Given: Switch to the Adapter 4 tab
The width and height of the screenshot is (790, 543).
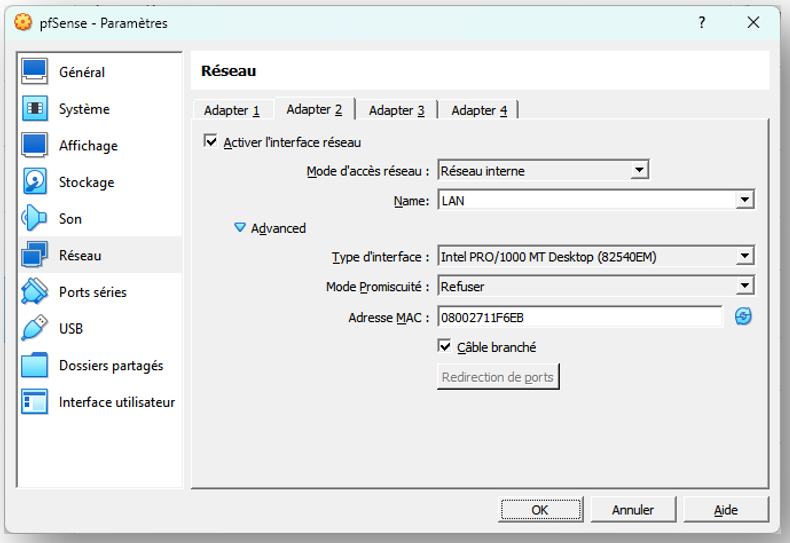Looking at the screenshot, I should pos(479,110).
